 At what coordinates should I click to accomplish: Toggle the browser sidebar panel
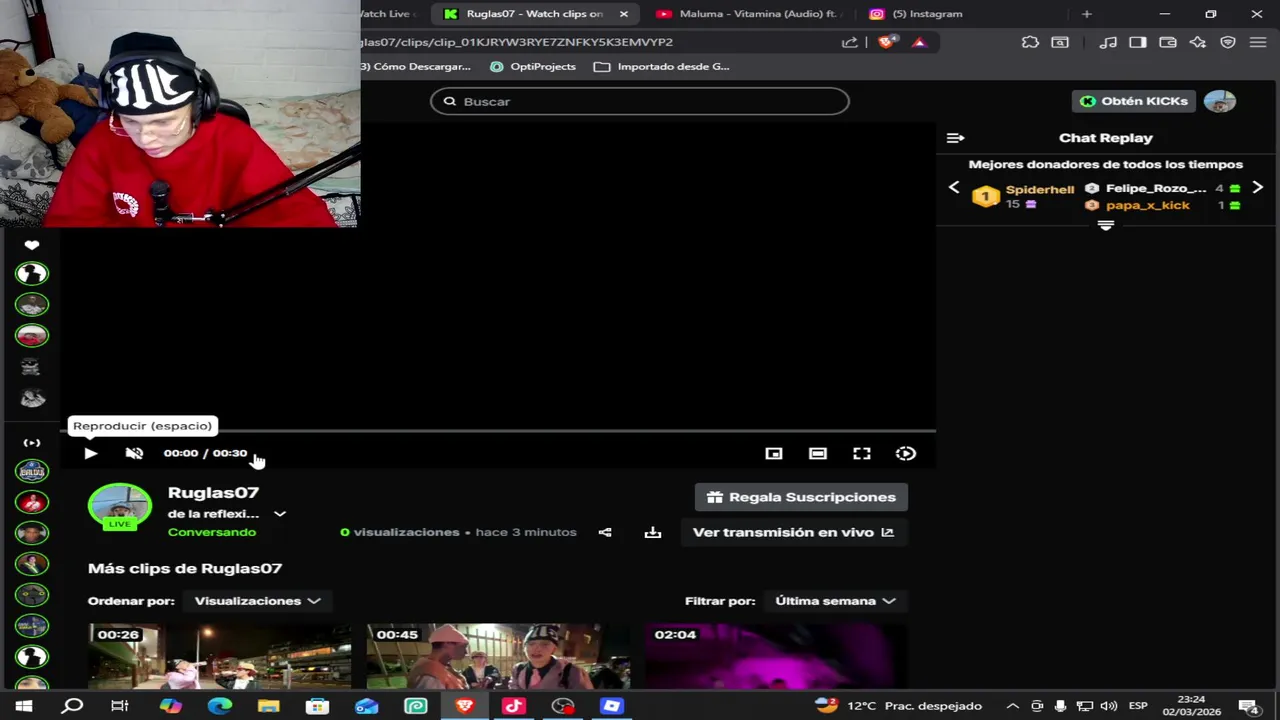pos(1138,42)
